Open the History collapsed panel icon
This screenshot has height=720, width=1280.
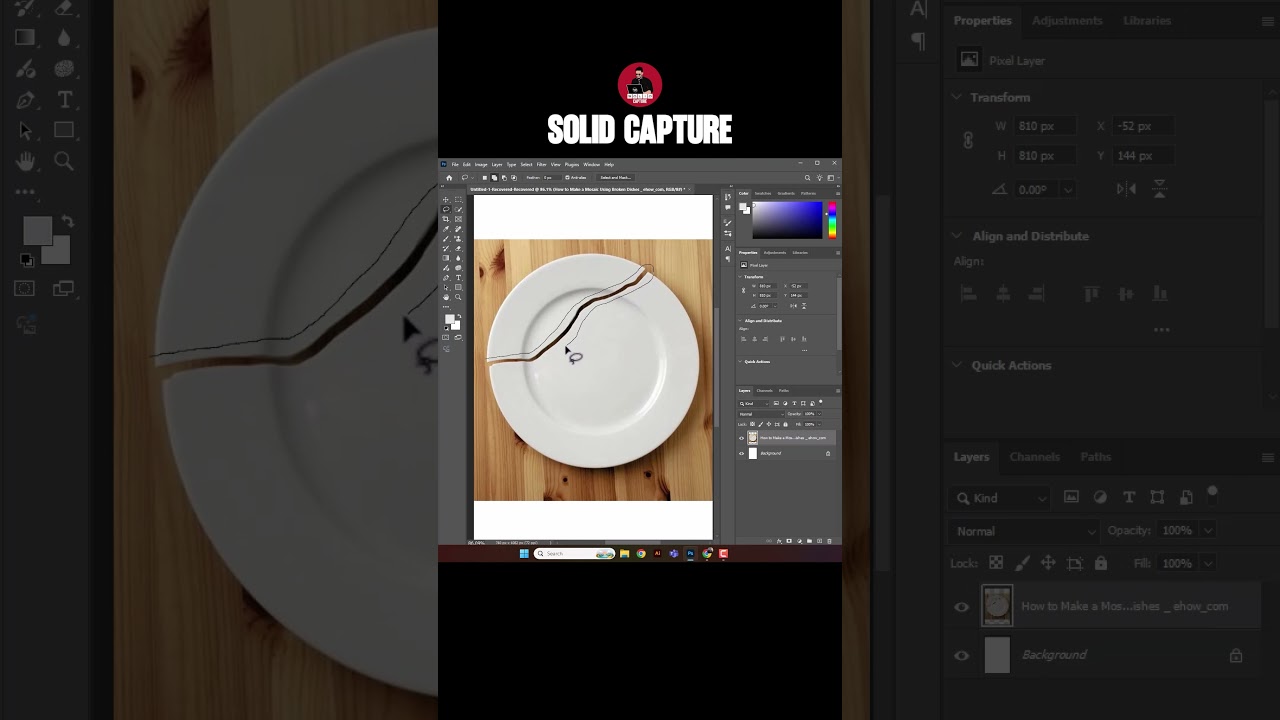click(x=728, y=197)
